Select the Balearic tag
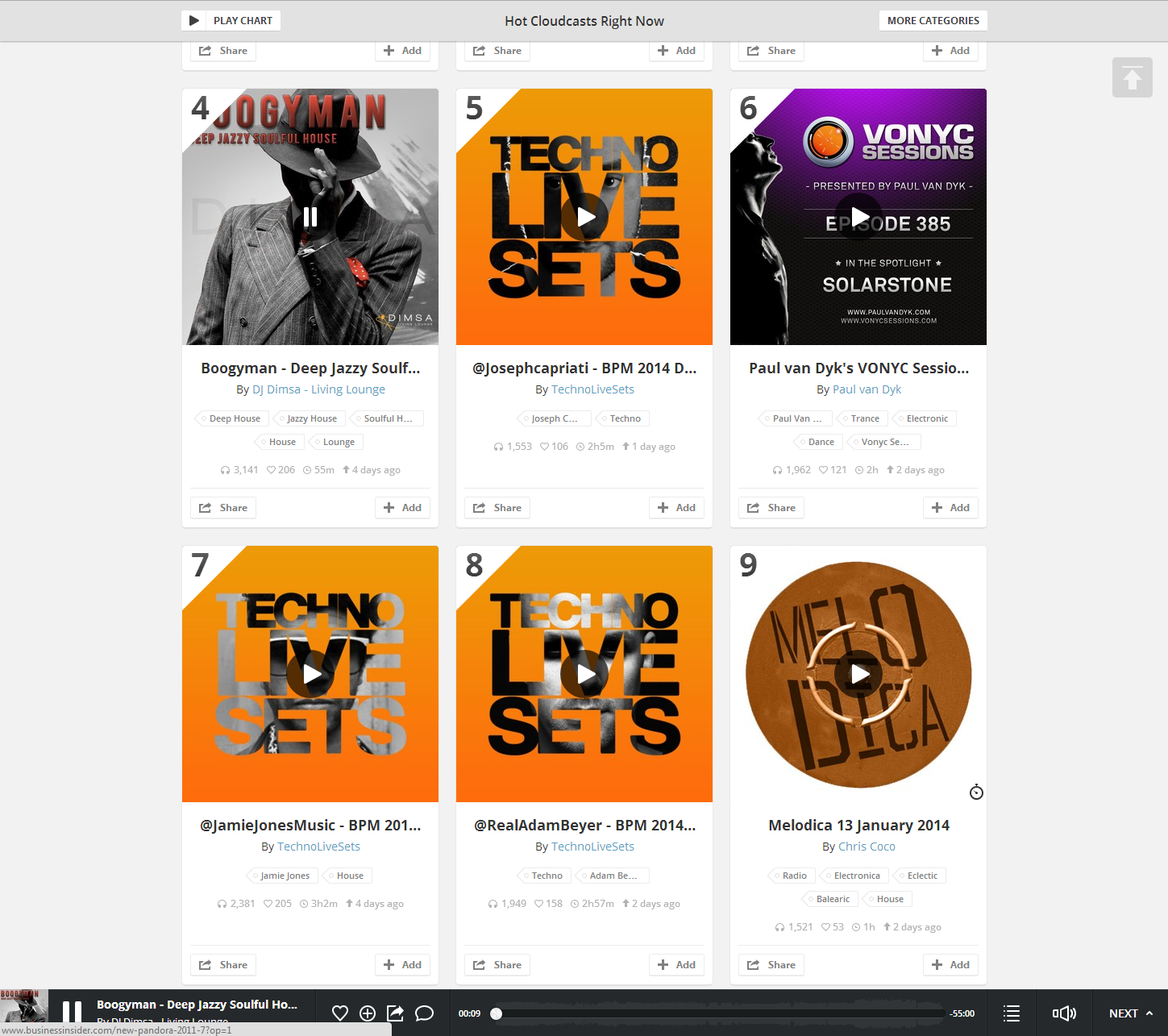The width and height of the screenshot is (1168, 1036). pyautogui.click(x=829, y=899)
